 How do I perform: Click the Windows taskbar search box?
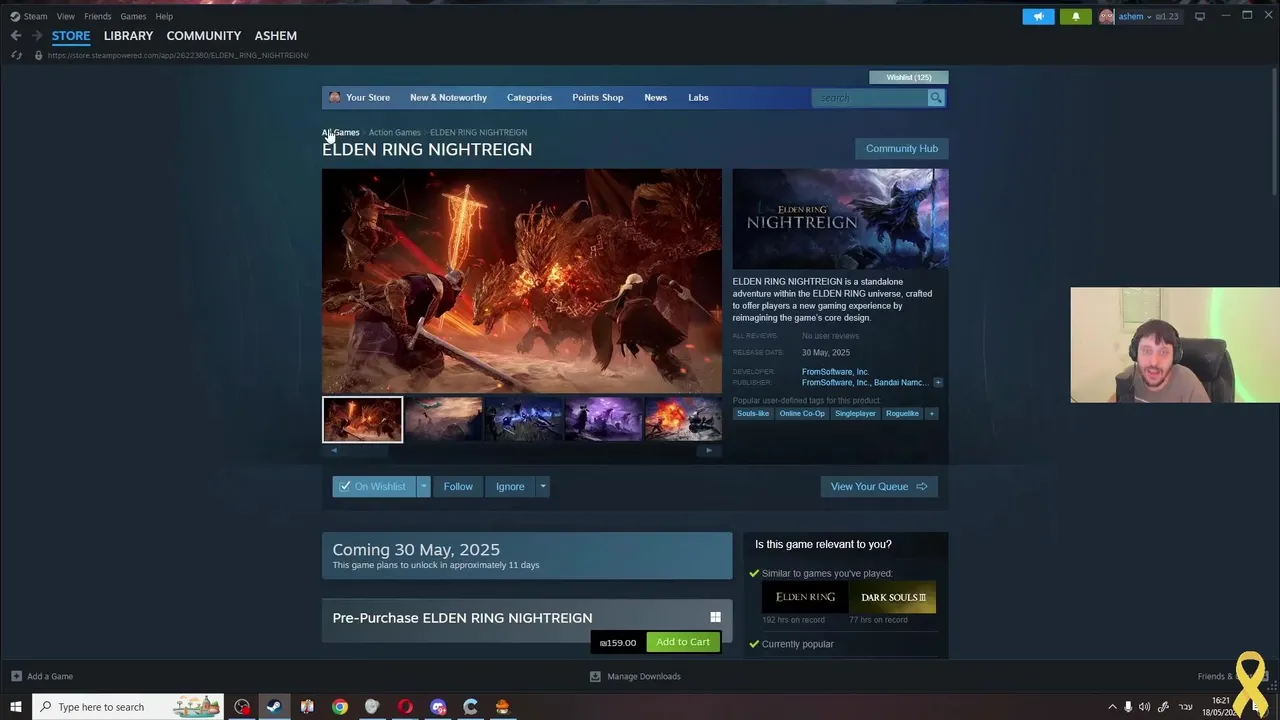pos(128,707)
